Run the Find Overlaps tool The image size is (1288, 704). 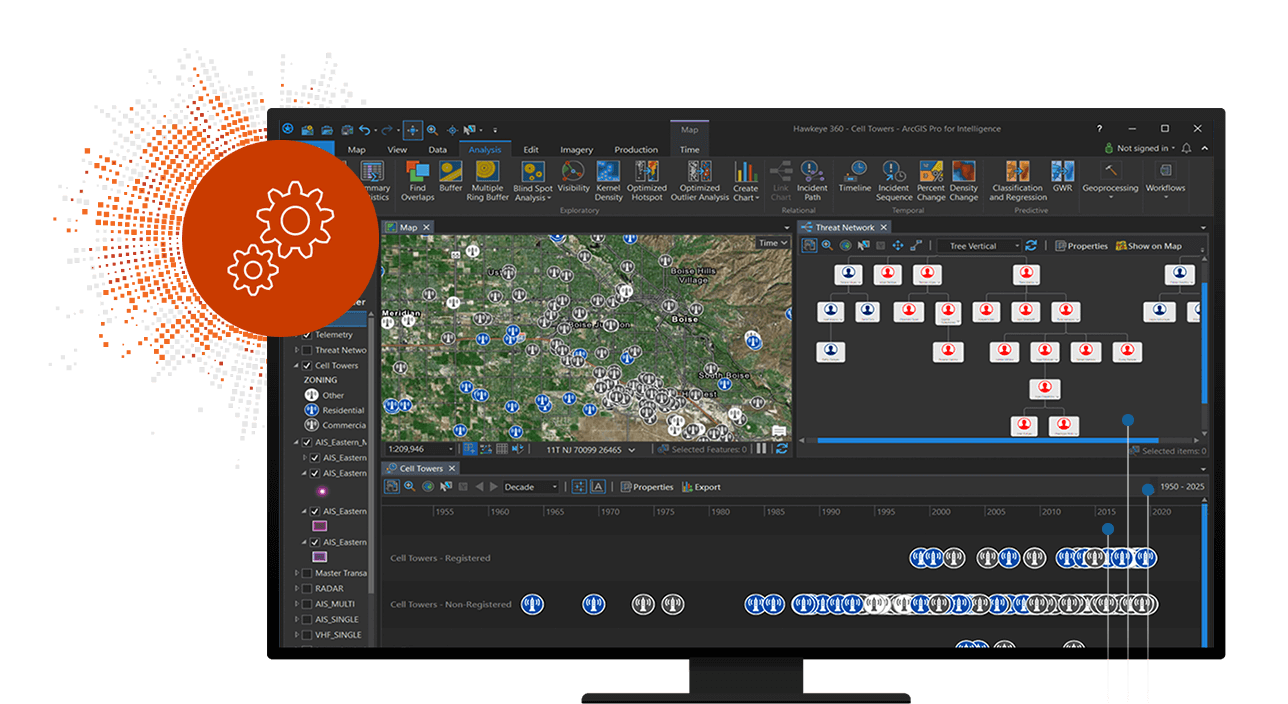pos(418,180)
